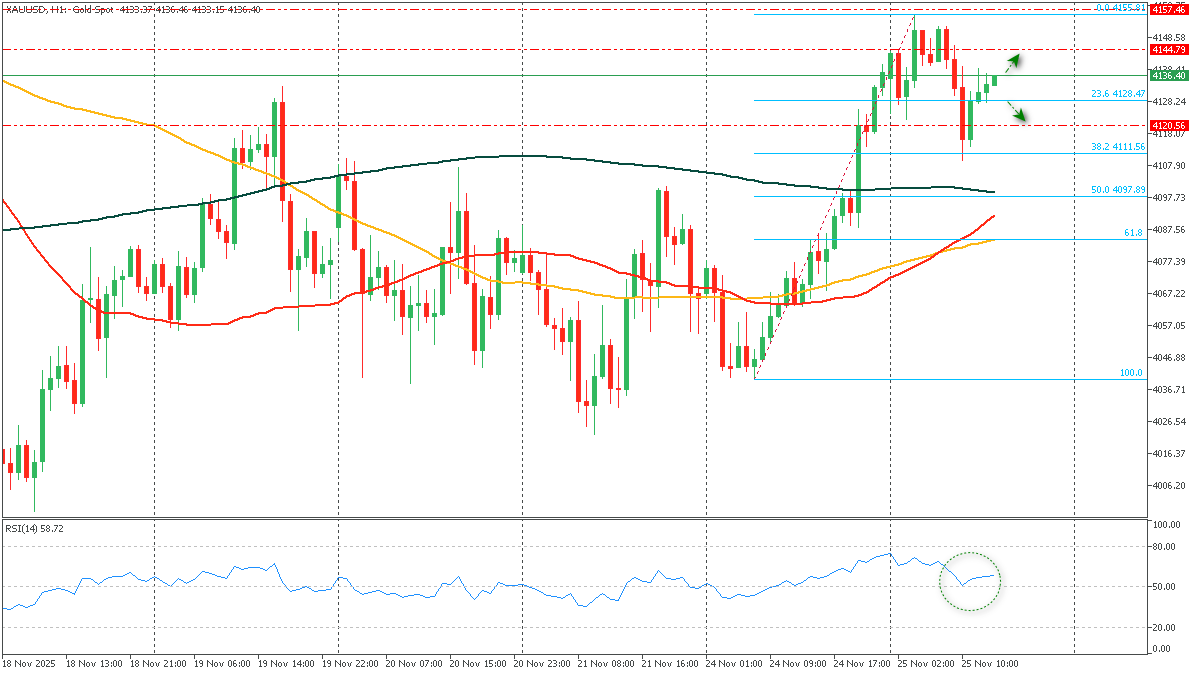
Task: Select the Fibonacci 61.8 level label
Action: tap(1133, 232)
